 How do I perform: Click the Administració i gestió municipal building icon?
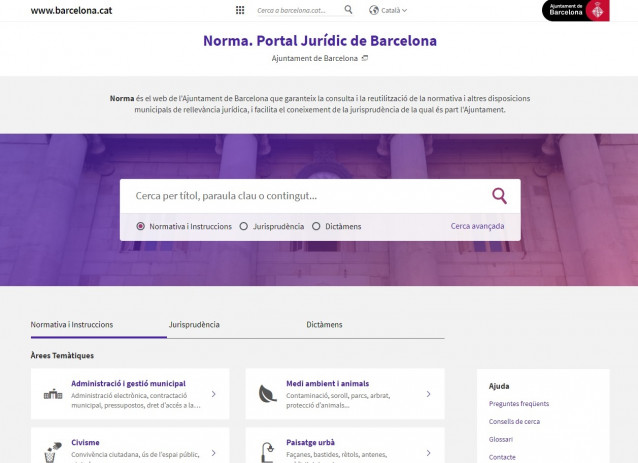(53, 394)
